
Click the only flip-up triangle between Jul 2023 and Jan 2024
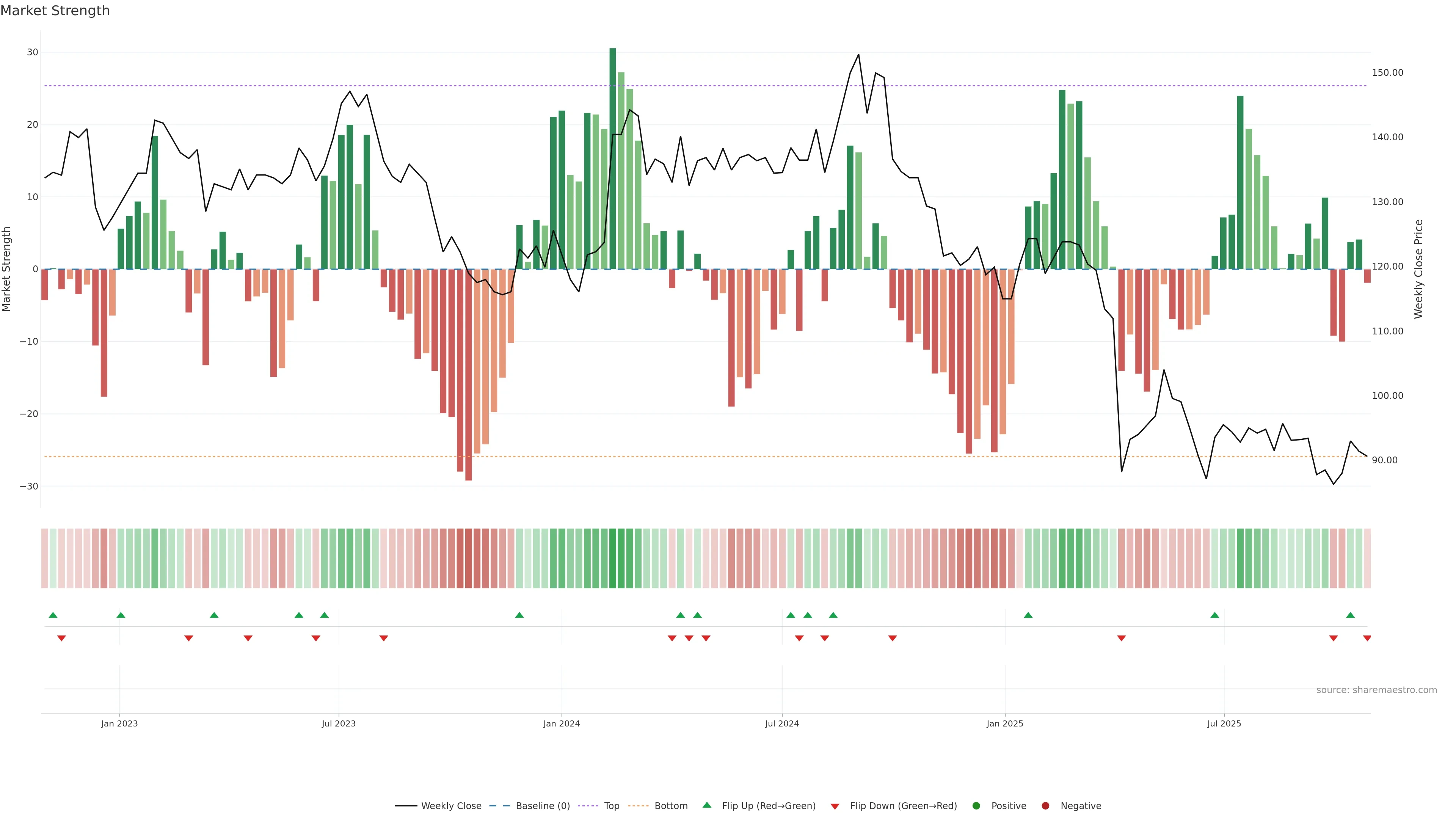pos(519,615)
